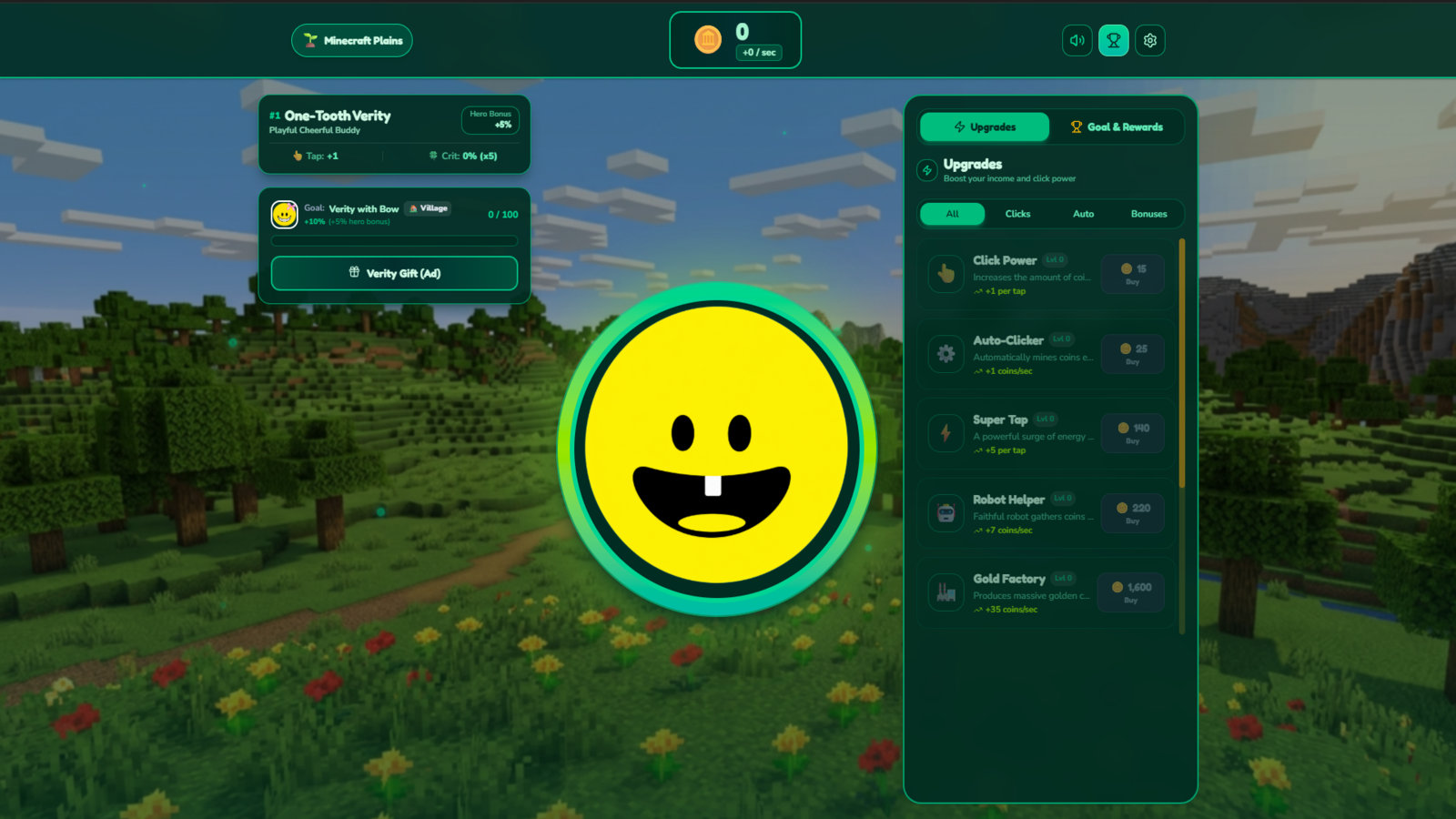Click the 0 / 100 goal counter

[503, 215]
